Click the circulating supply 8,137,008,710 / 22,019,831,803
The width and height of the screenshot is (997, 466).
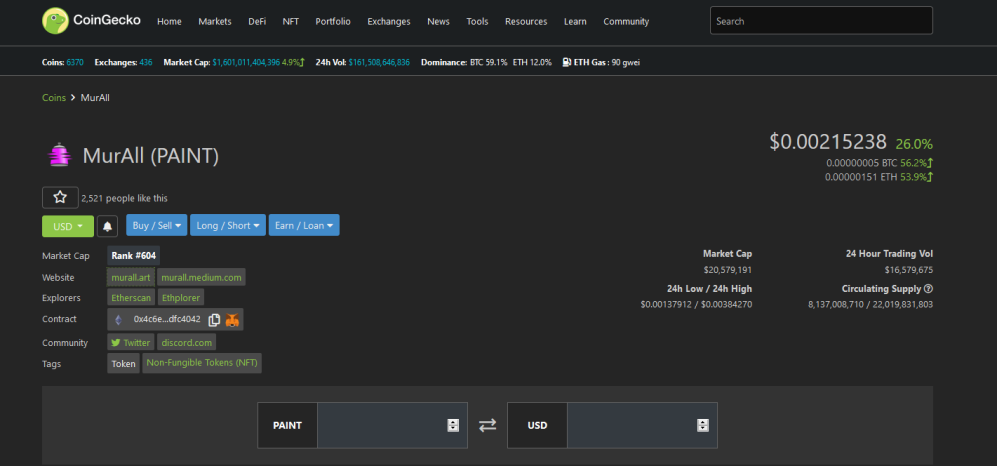click(x=870, y=305)
